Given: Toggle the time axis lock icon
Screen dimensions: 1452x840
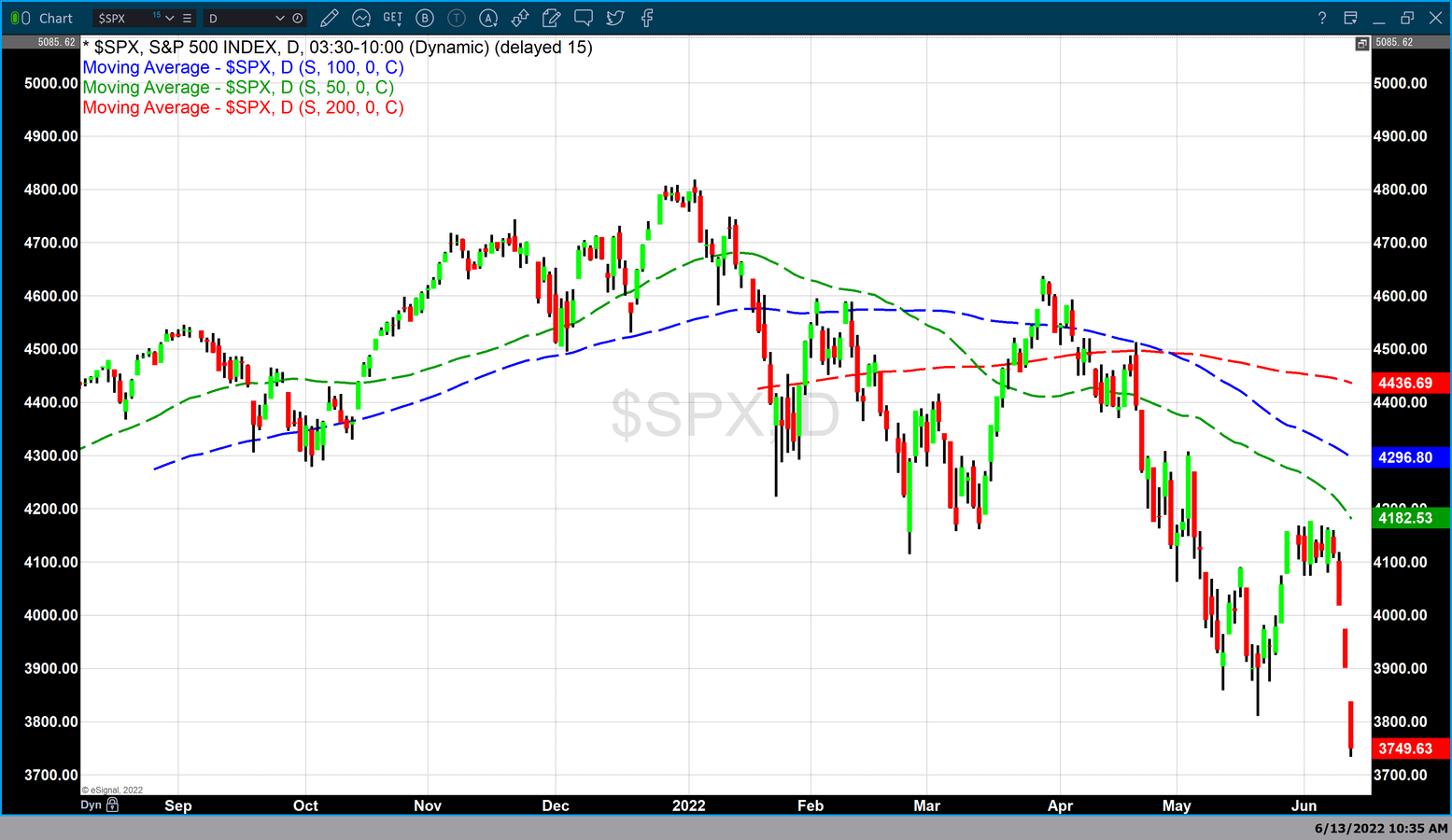Looking at the screenshot, I should click(113, 805).
